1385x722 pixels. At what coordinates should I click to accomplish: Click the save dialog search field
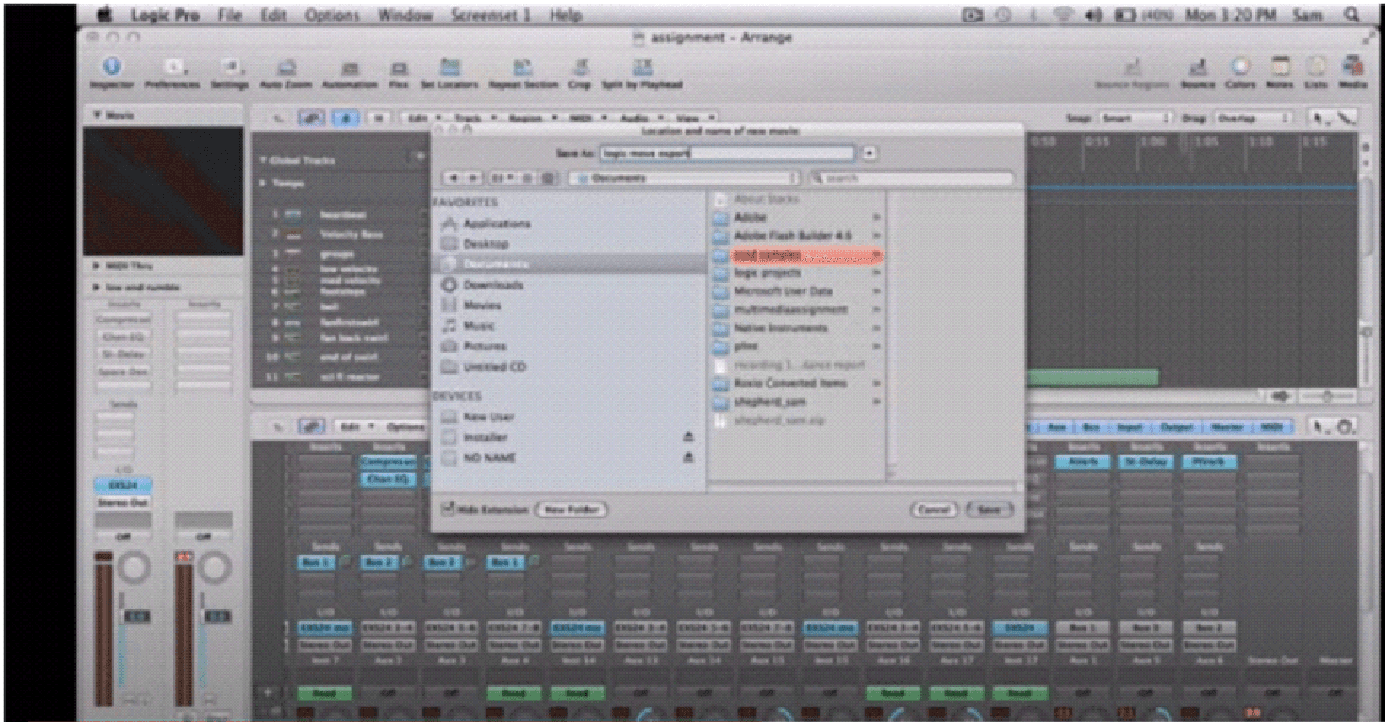pos(910,178)
